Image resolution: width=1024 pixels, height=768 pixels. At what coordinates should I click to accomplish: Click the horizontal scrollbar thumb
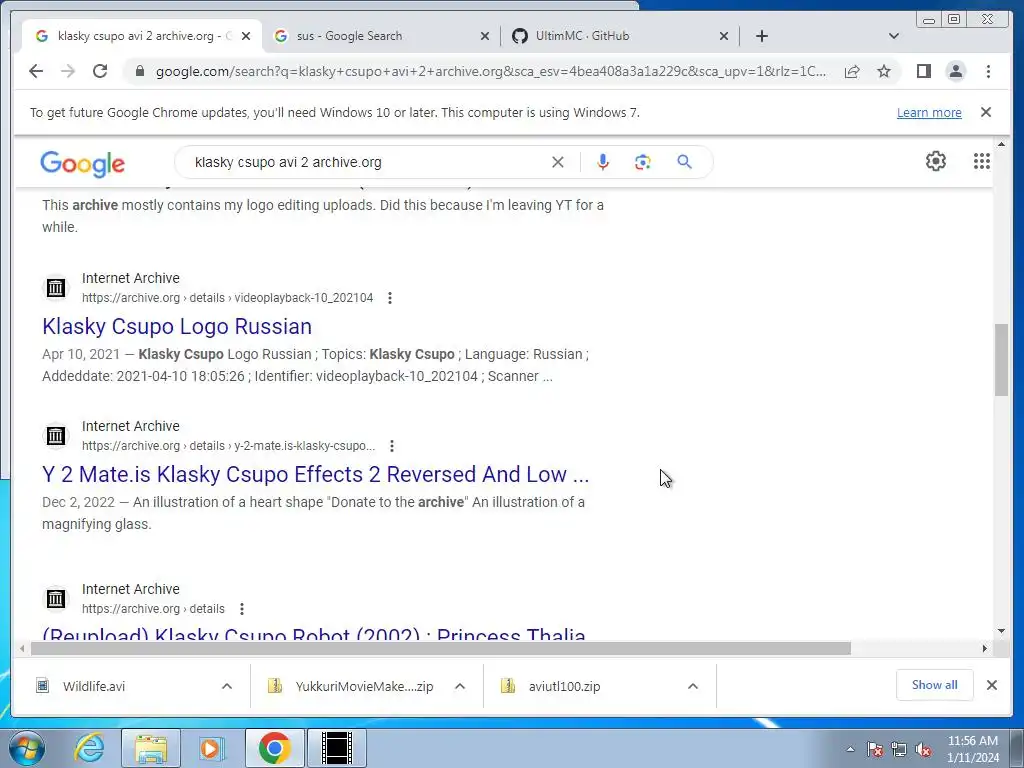click(441, 648)
